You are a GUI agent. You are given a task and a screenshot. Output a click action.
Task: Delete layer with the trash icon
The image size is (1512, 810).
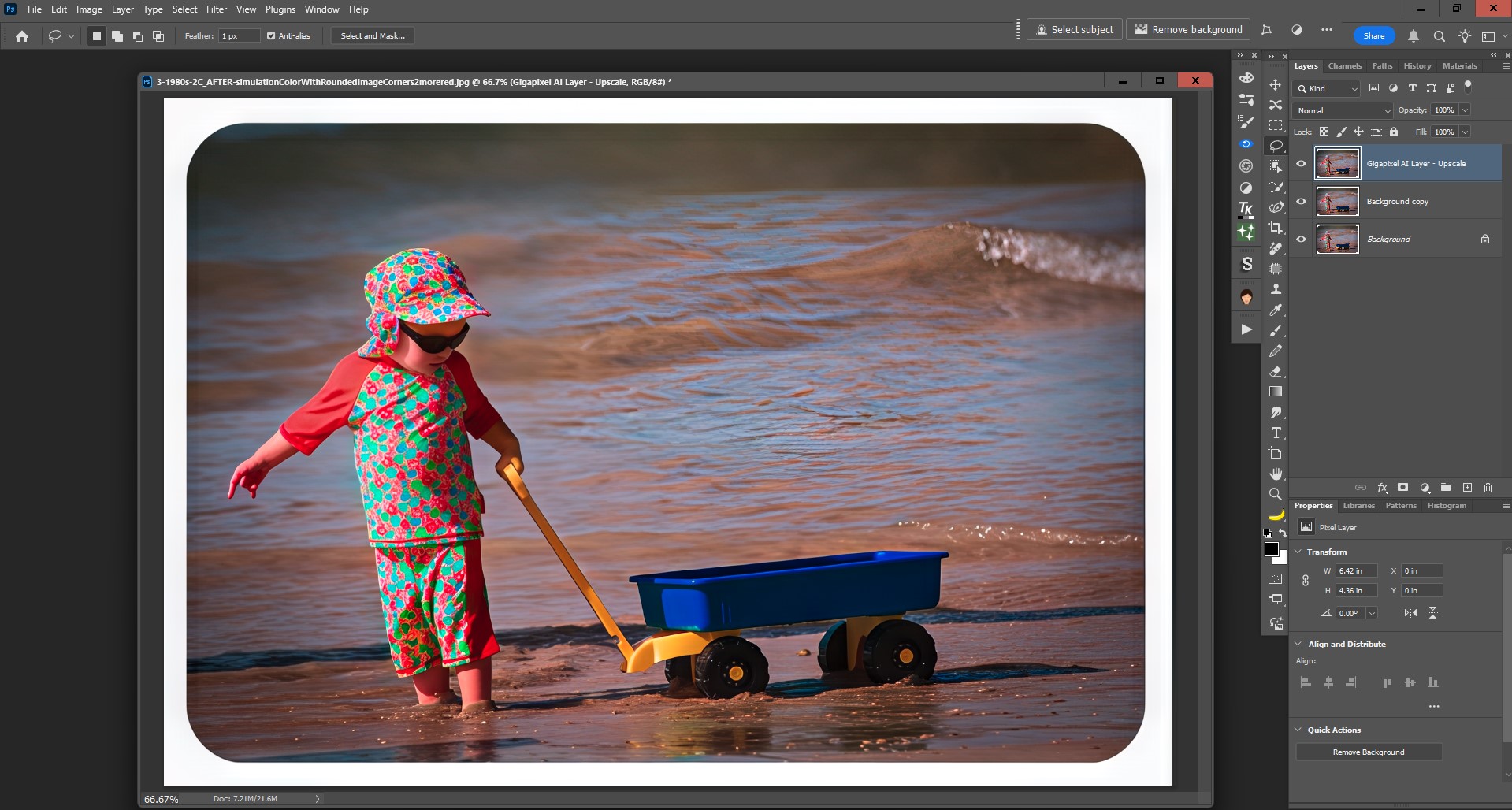coord(1488,488)
